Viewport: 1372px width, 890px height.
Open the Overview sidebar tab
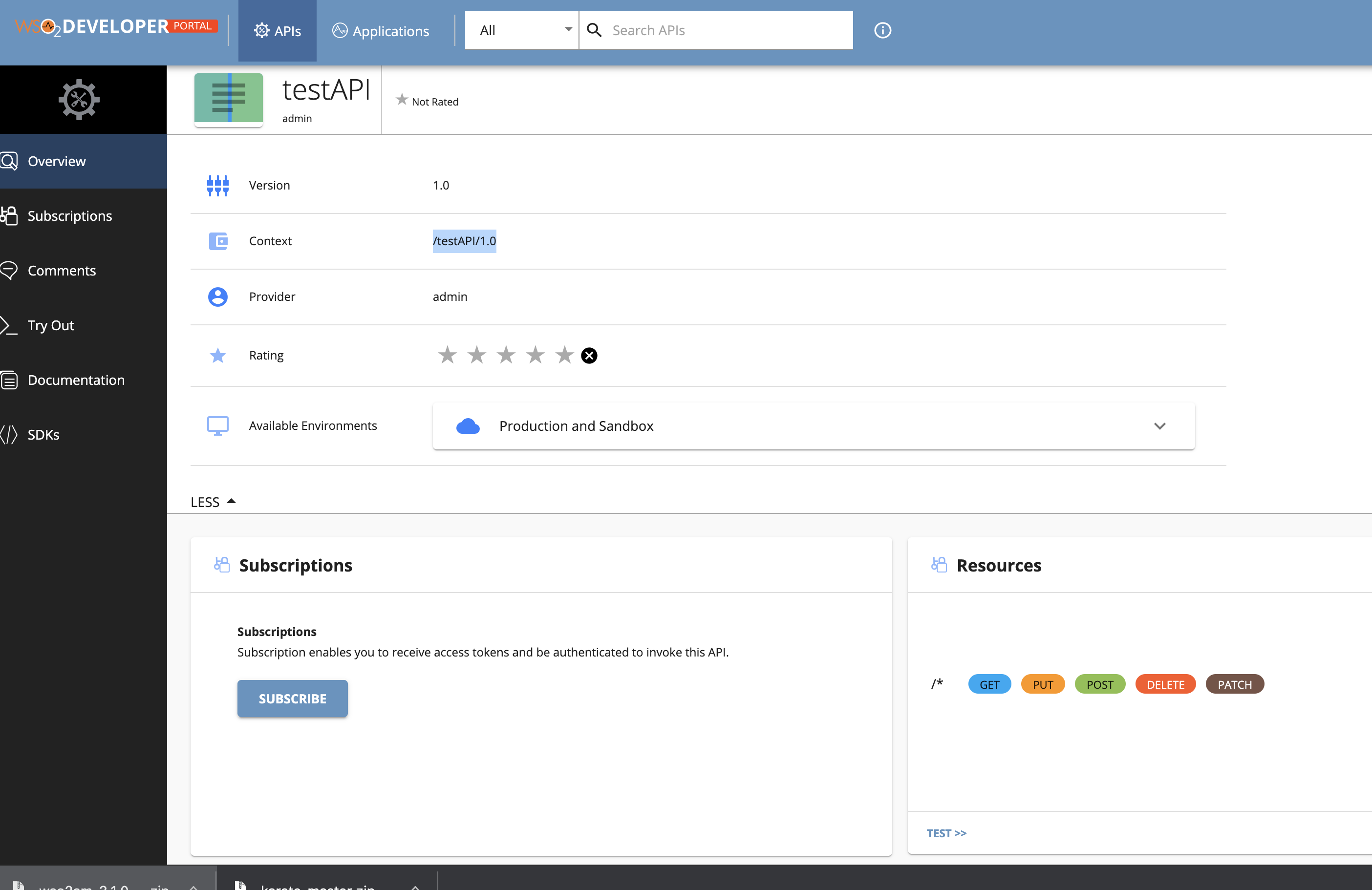coord(56,161)
